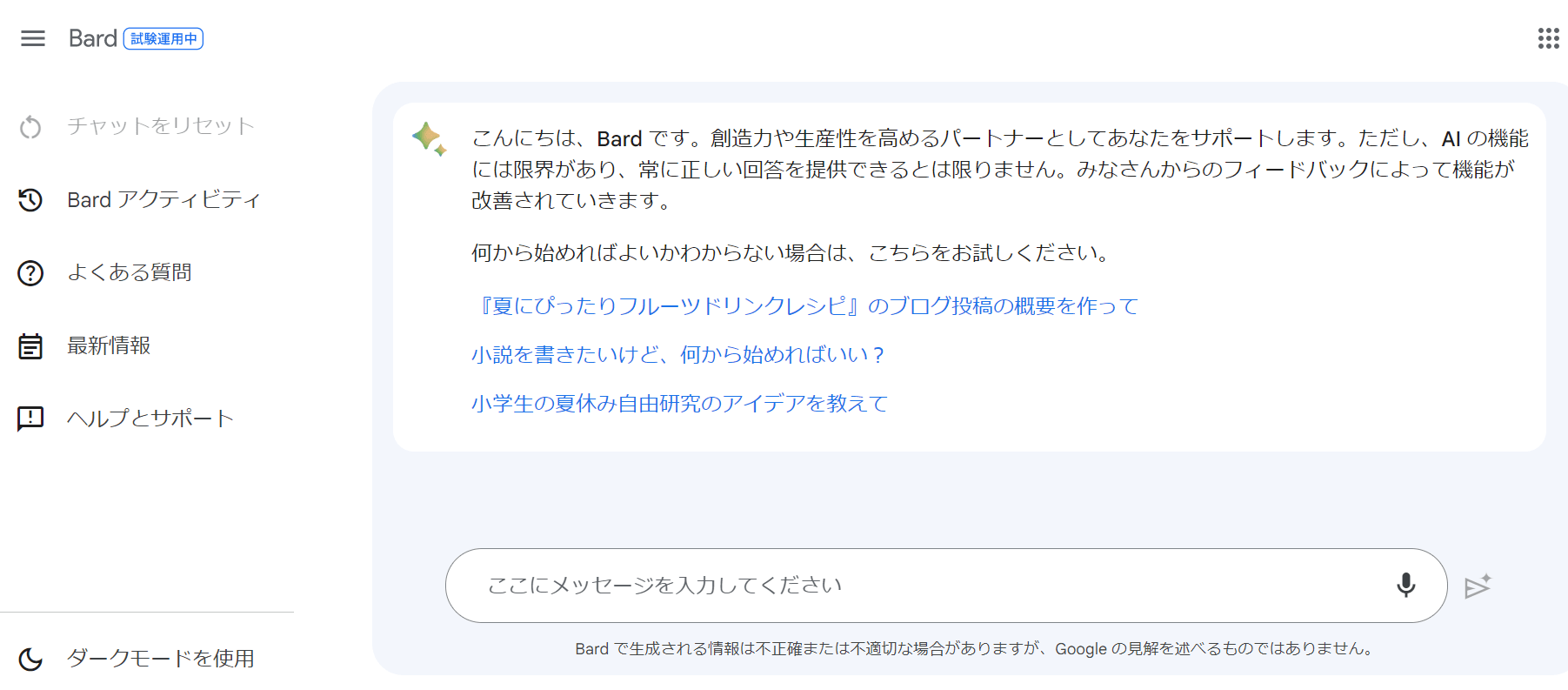The height and width of the screenshot is (690, 1568).
Task: Open Bard アクティビティ from the sidebar
Action: point(163,200)
